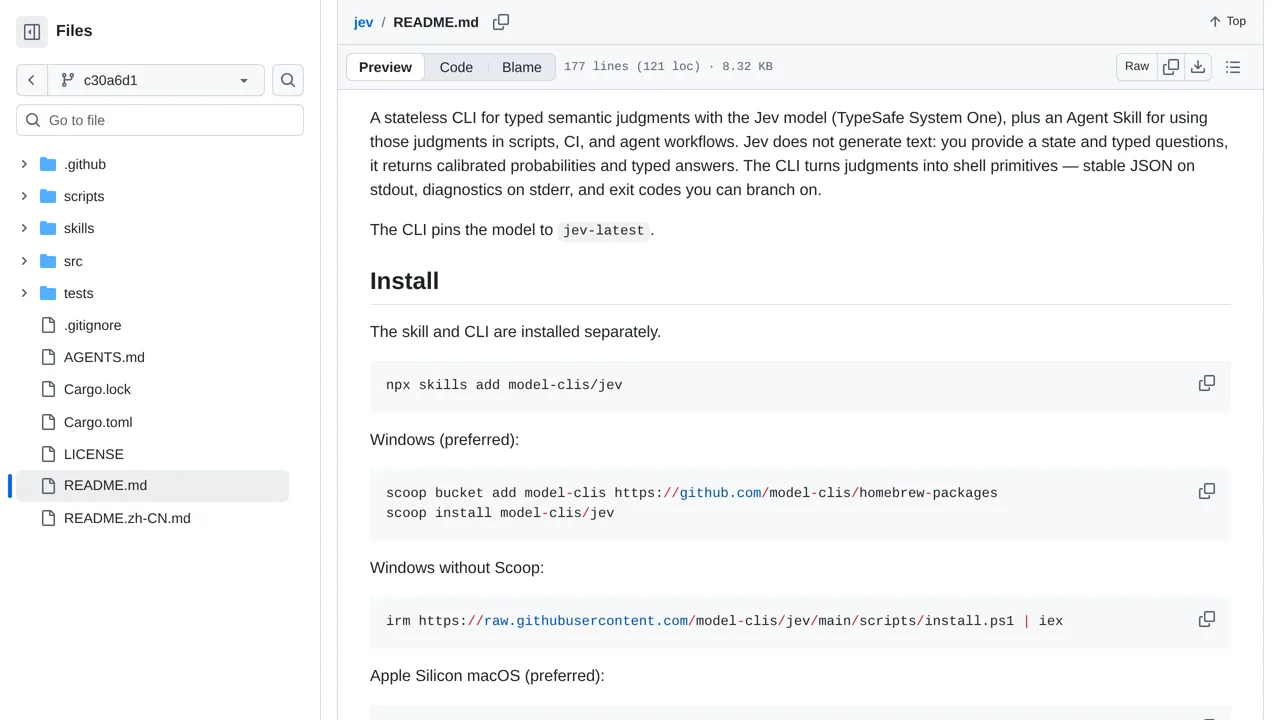1280x720 pixels.
Task: Switch to the Preview tab
Action: (385, 67)
